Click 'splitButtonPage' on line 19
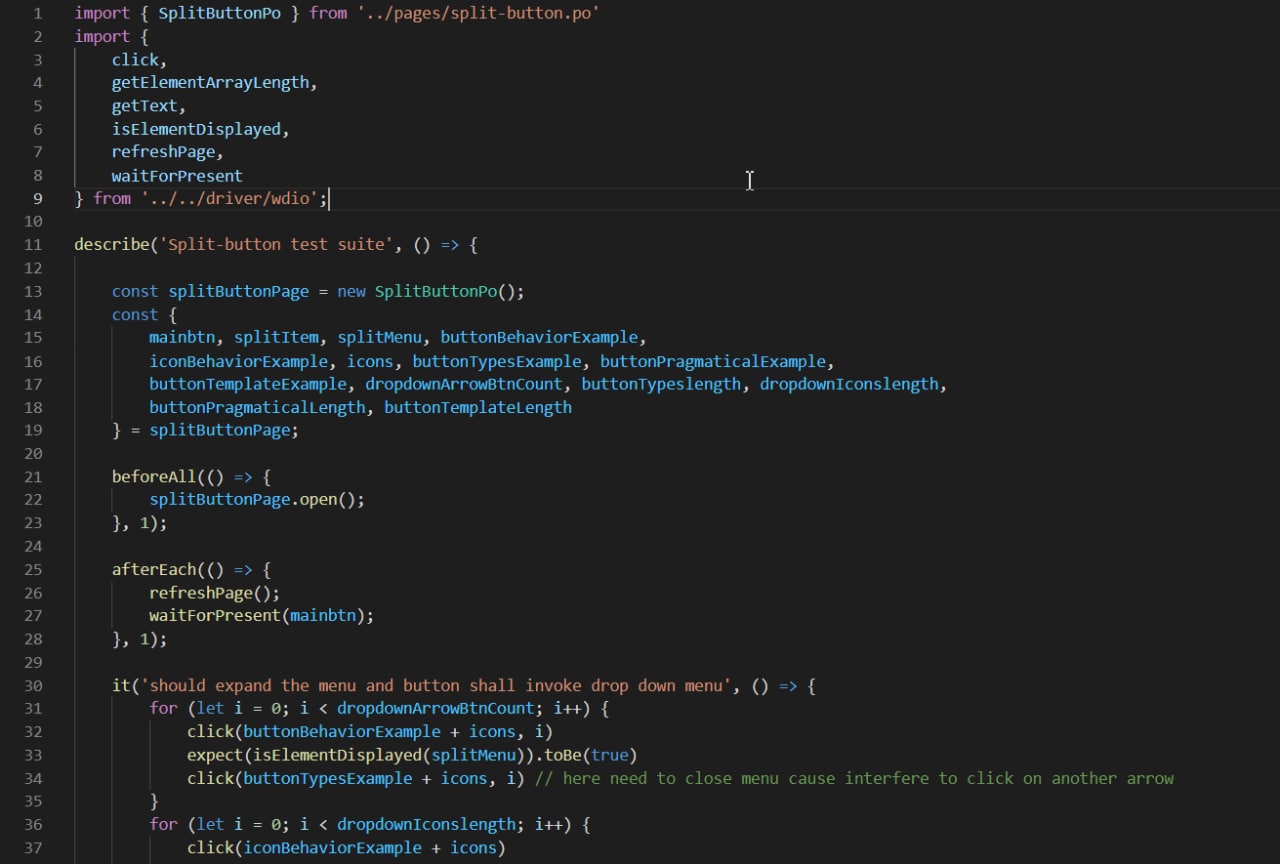The image size is (1280, 864). click(x=219, y=430)
